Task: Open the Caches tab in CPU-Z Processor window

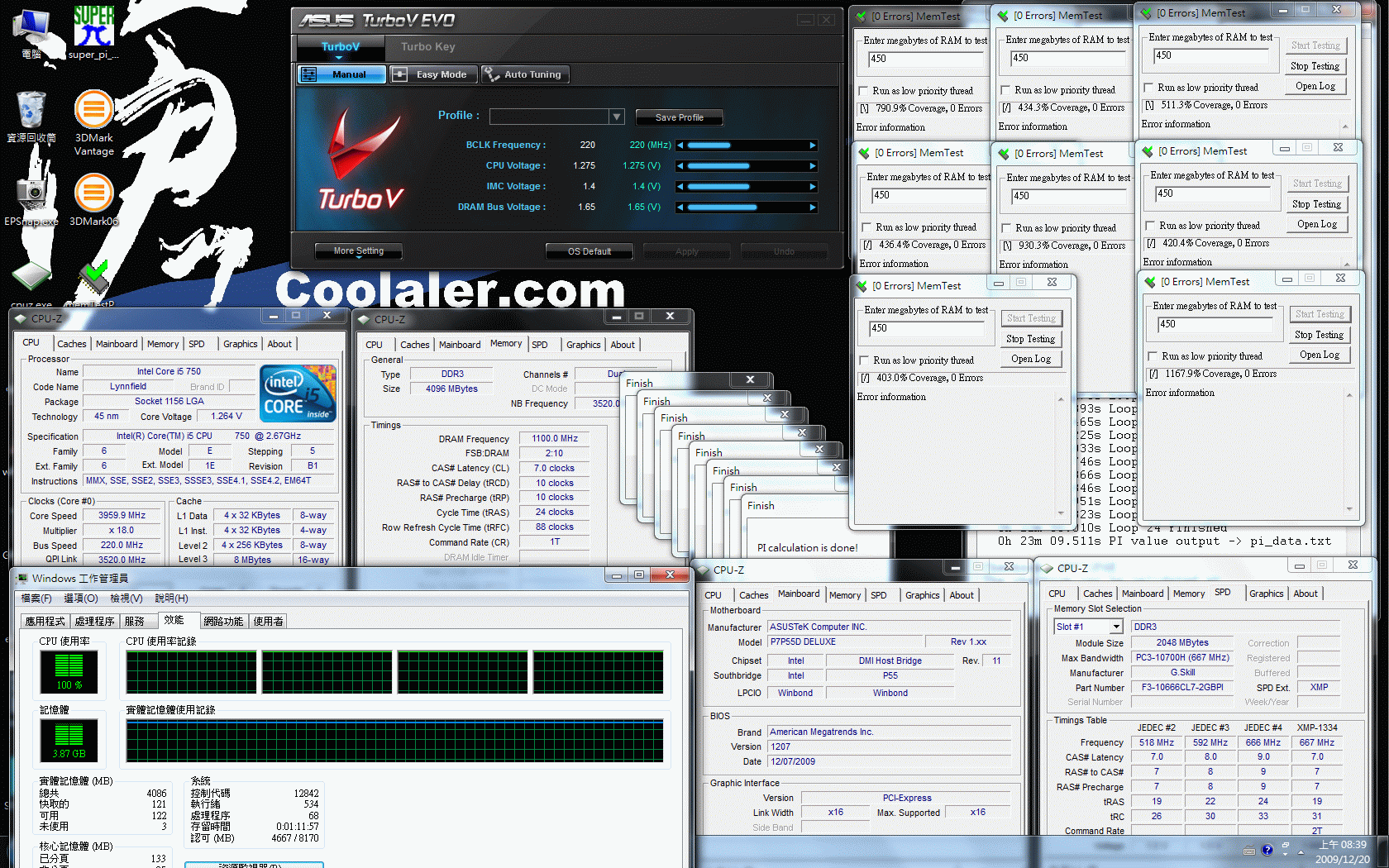Action: pyautogui.click(x=71, y=344)
